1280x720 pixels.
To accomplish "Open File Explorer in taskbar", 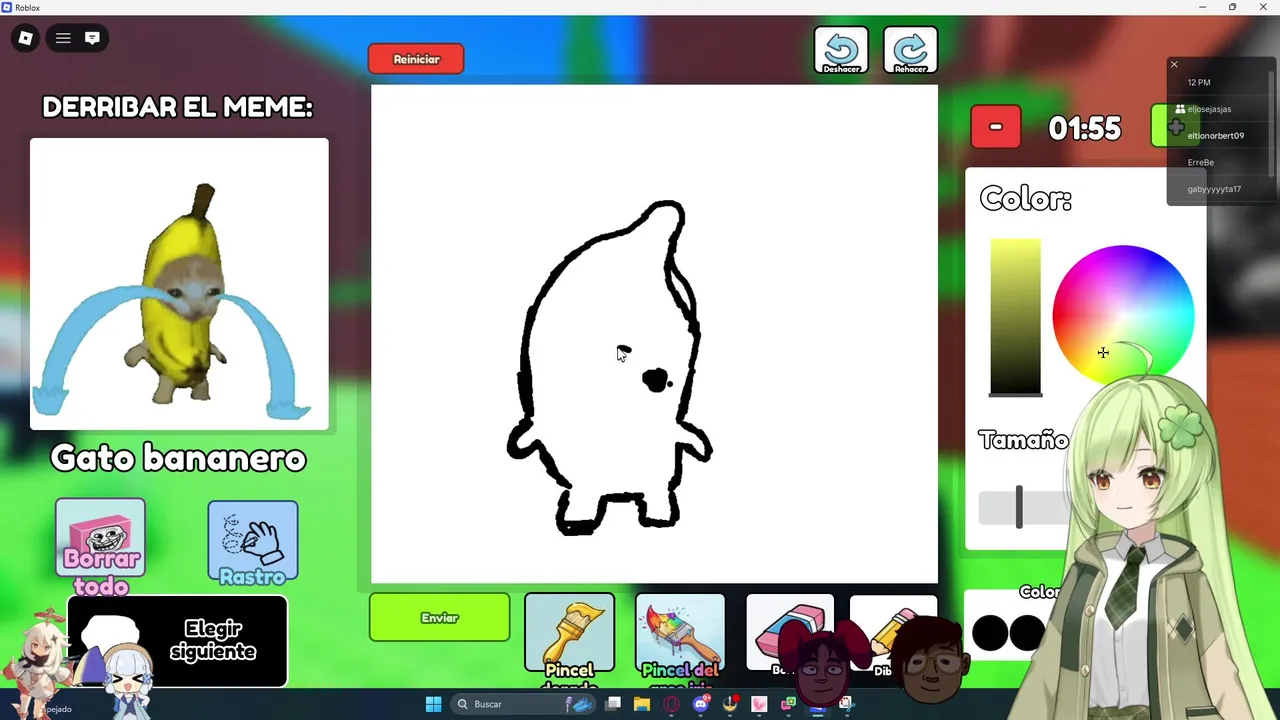I will 642,704.
